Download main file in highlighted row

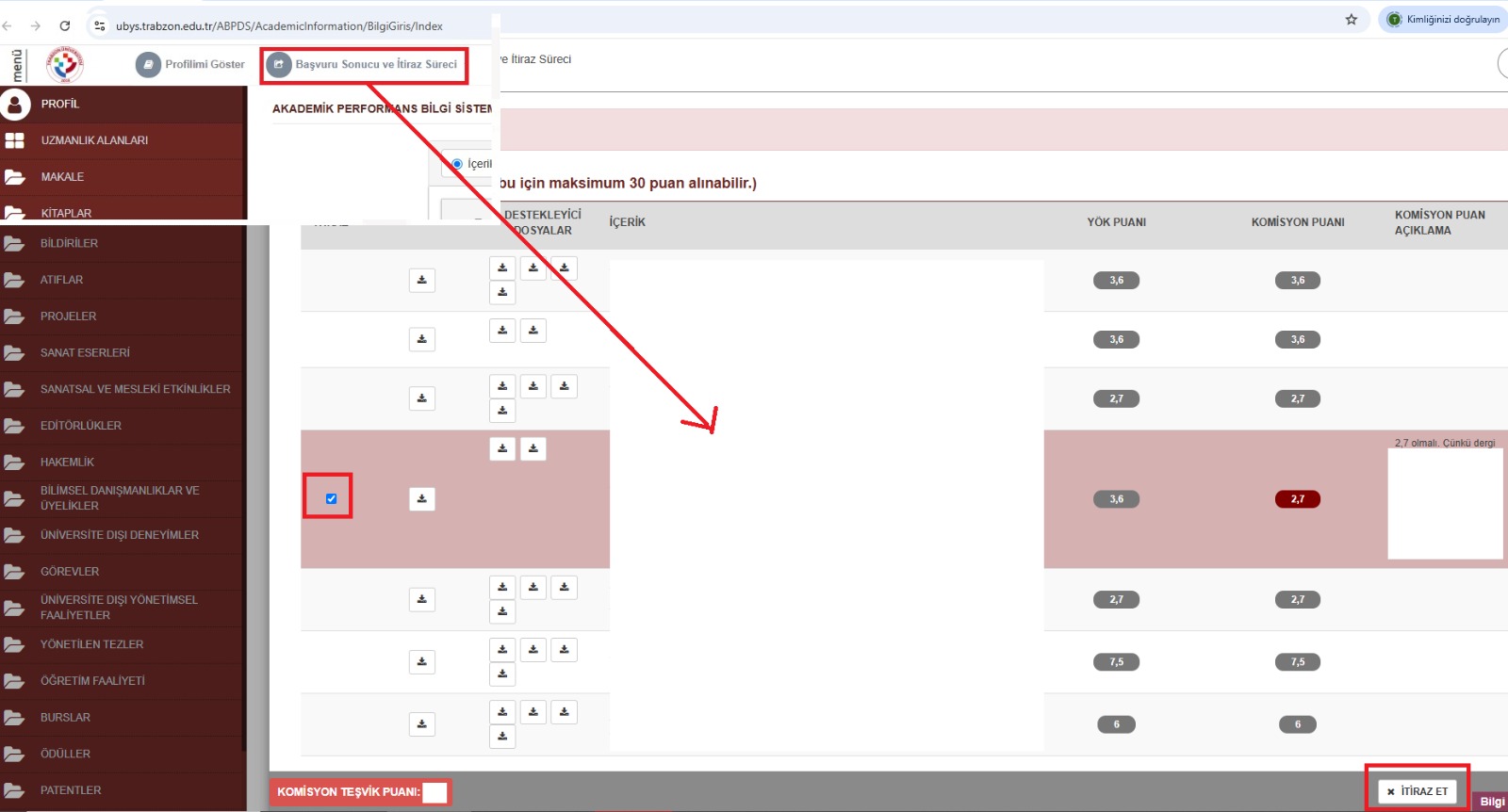(422, 498)
